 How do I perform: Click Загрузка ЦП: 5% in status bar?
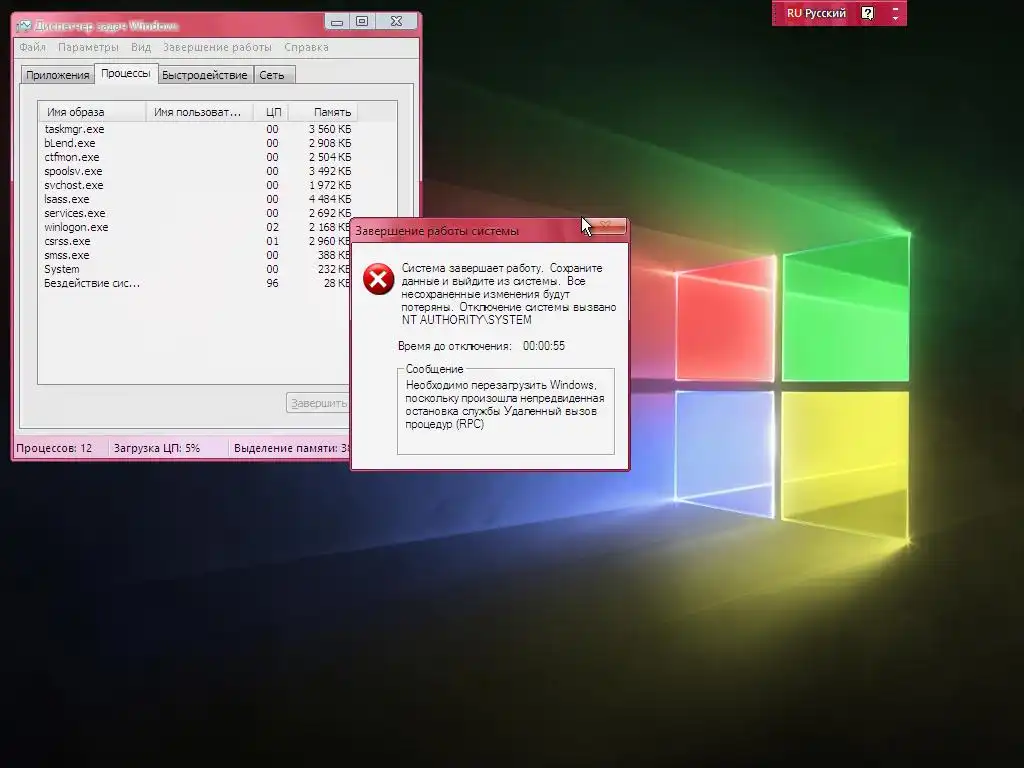[157, 449]
